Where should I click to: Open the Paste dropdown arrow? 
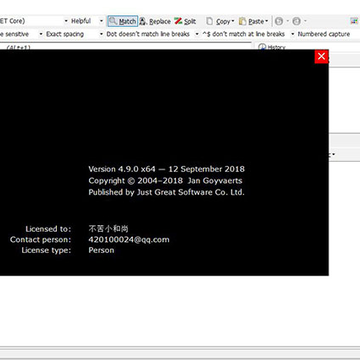(267, 21)
